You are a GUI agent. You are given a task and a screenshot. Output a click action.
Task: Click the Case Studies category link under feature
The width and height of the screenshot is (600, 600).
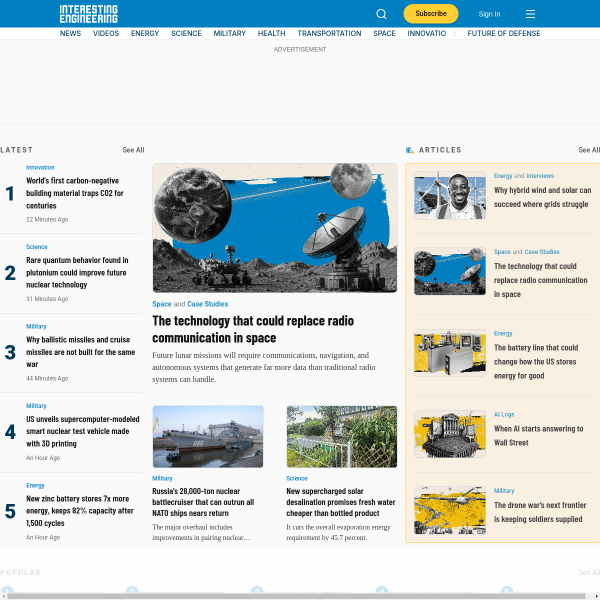[207, 304]
